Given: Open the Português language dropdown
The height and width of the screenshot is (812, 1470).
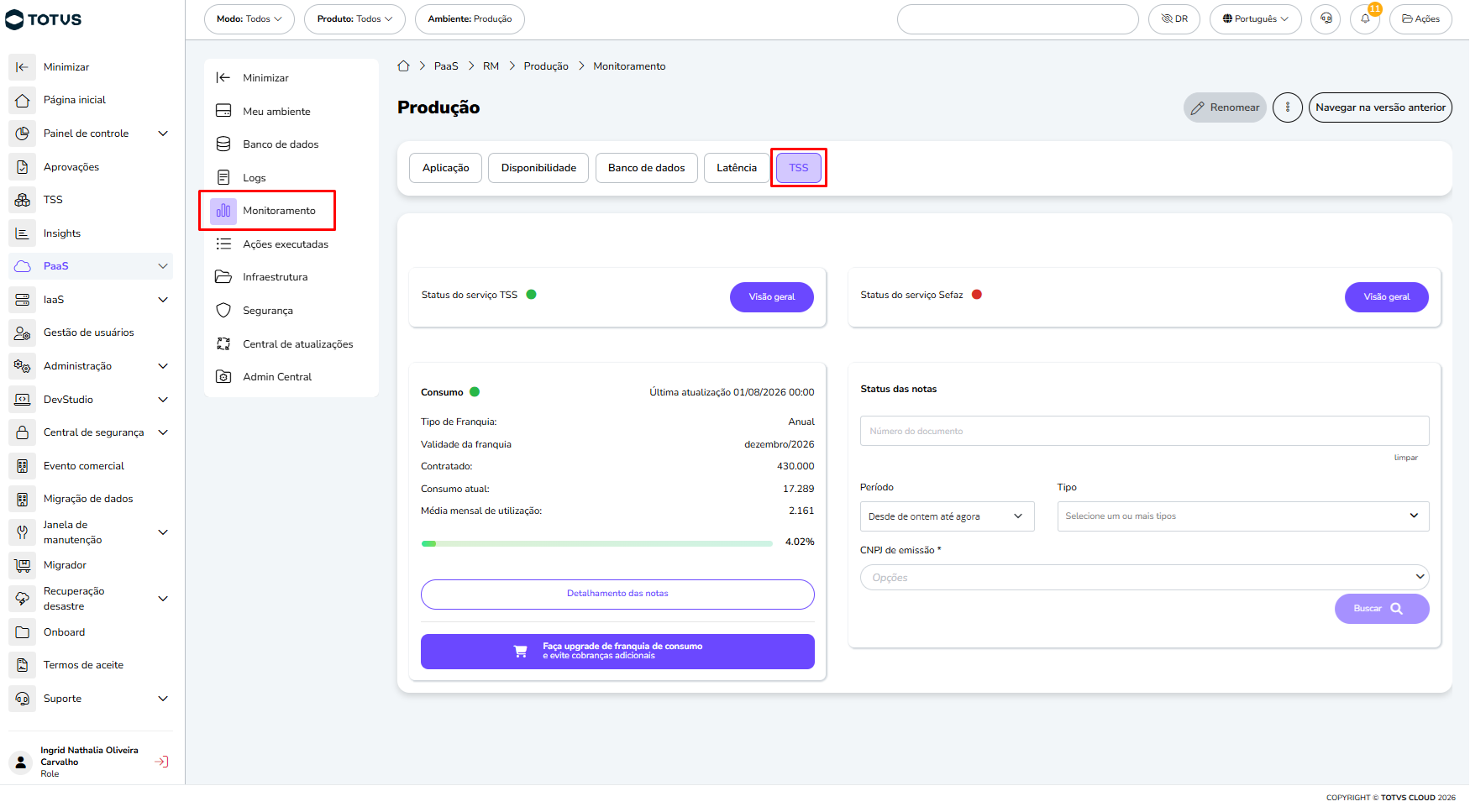Looking at the screenshot, I should [x=1256, y=19].
